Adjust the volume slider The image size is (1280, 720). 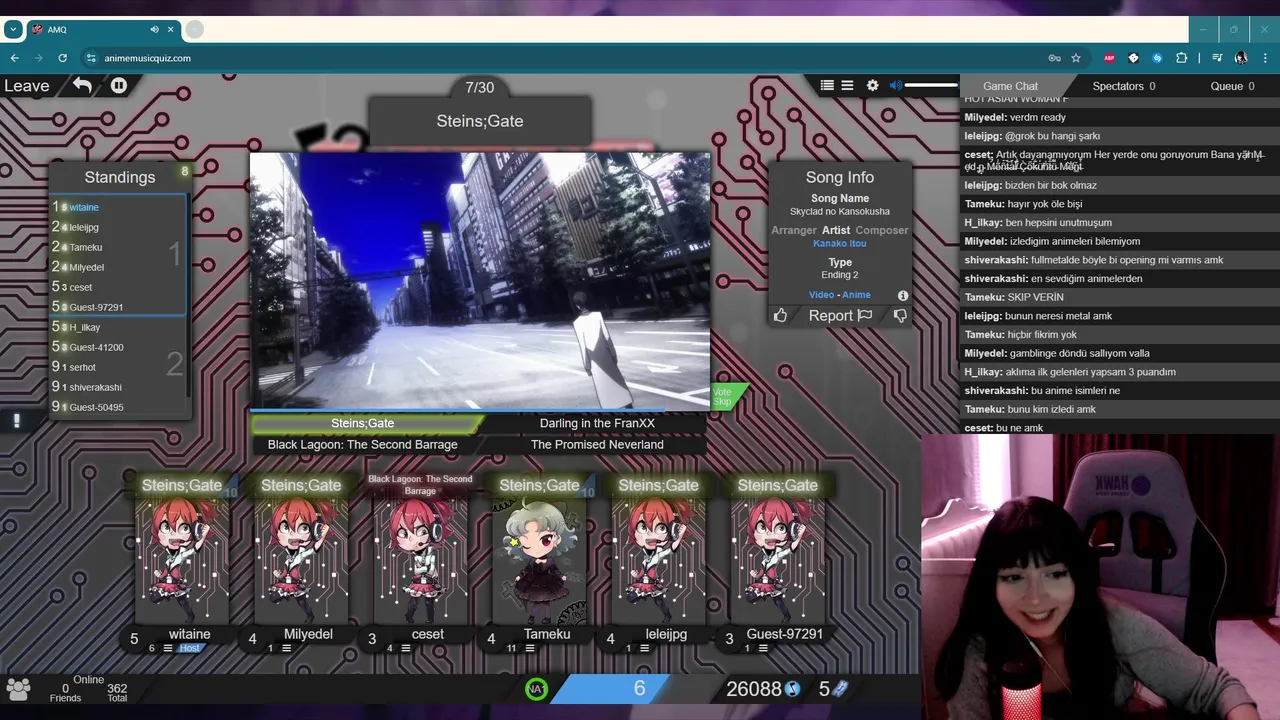[x=931, y=86]
